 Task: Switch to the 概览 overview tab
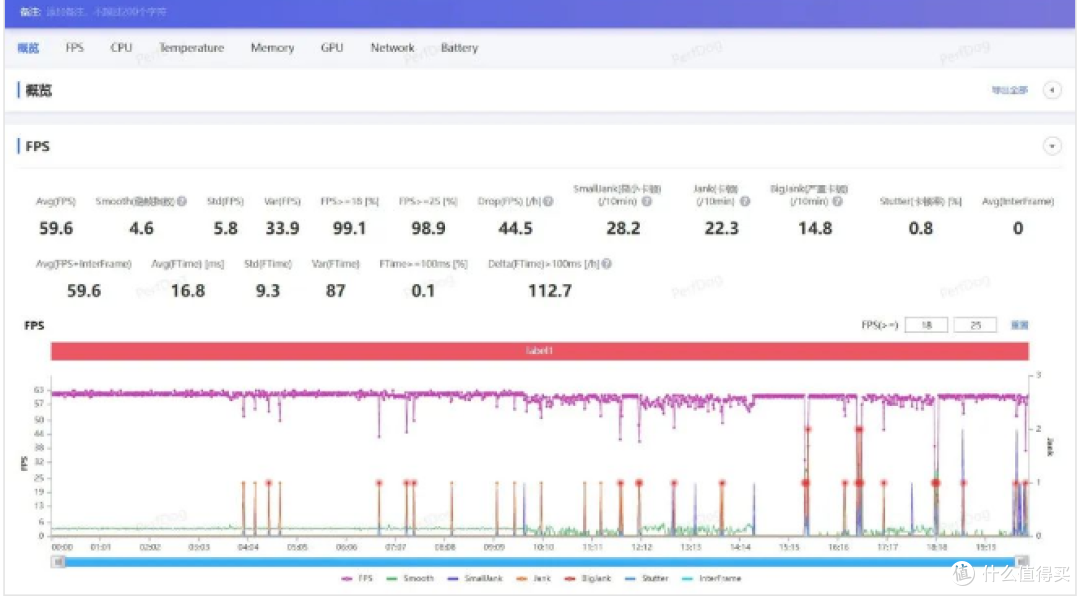pos(28,48)
